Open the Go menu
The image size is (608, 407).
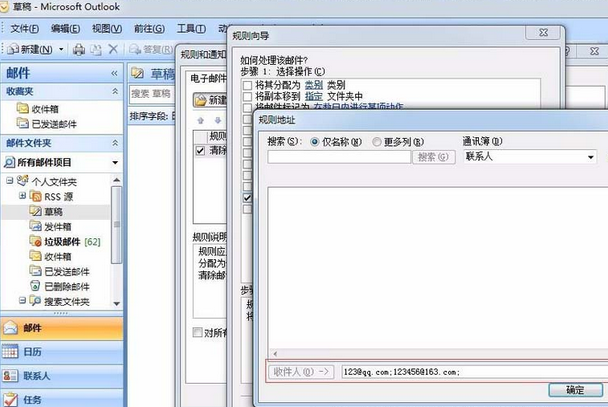pyautogui.click(x=149, y=29)
